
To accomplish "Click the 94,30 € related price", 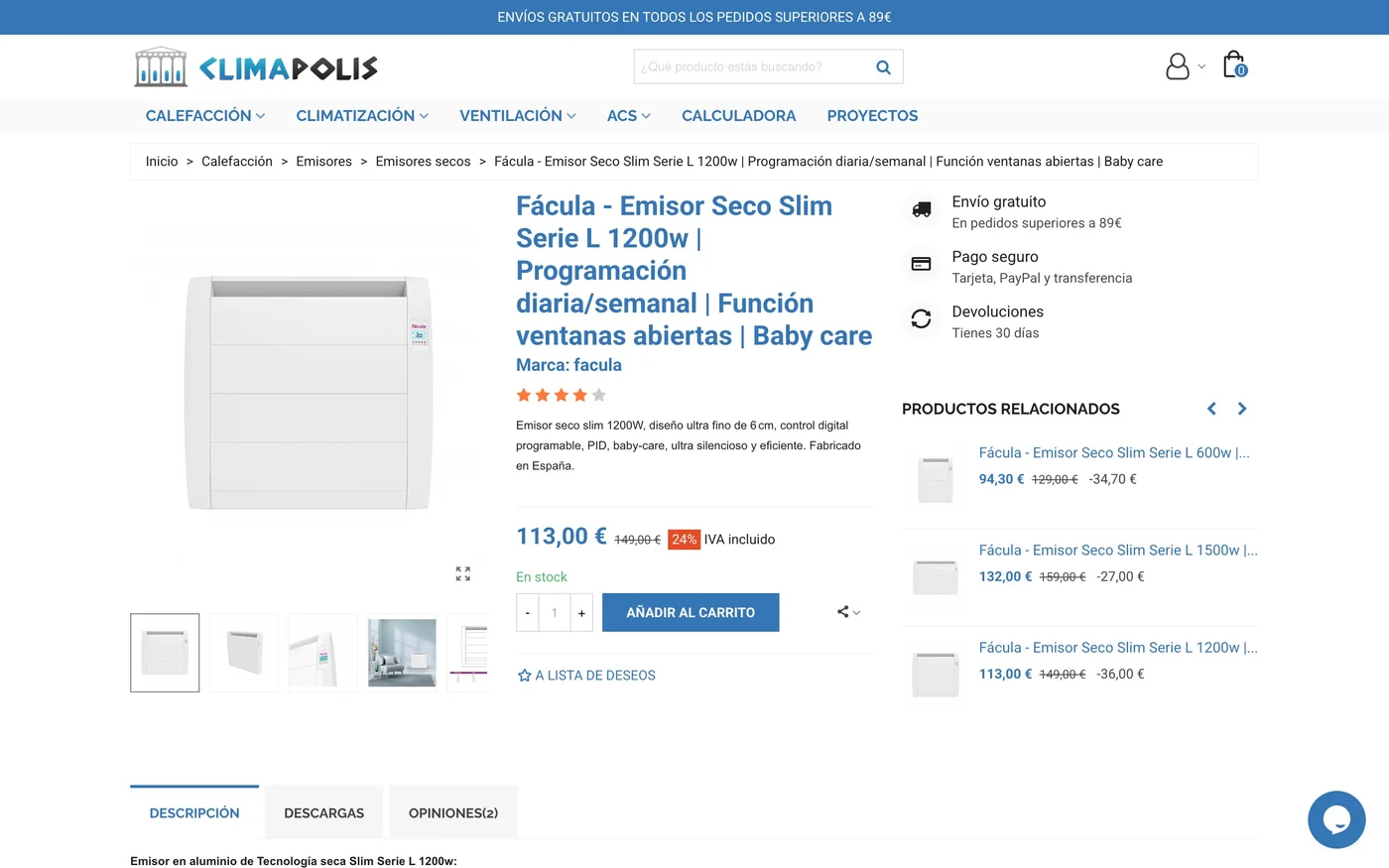I will (1002, 479).
